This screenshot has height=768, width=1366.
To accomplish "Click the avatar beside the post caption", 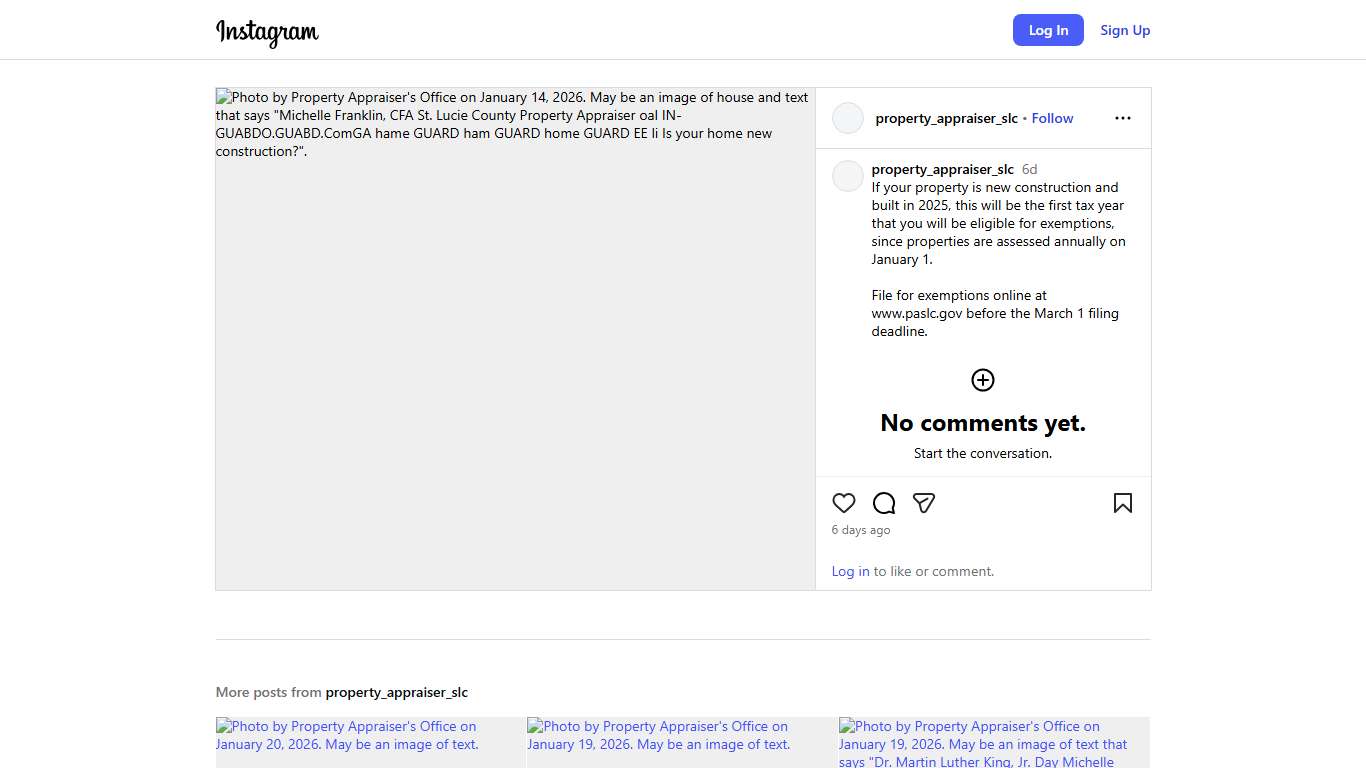I will tap(848, 176).
